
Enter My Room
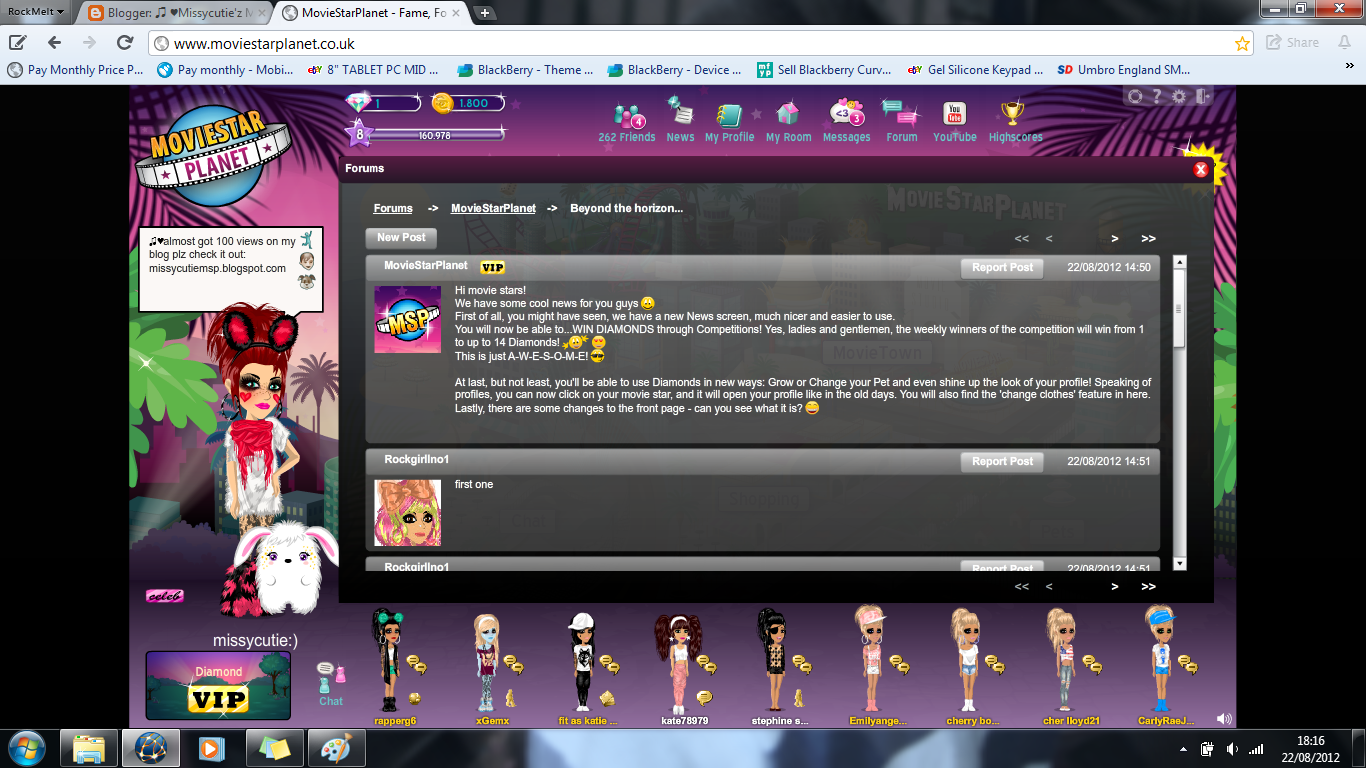786,120
